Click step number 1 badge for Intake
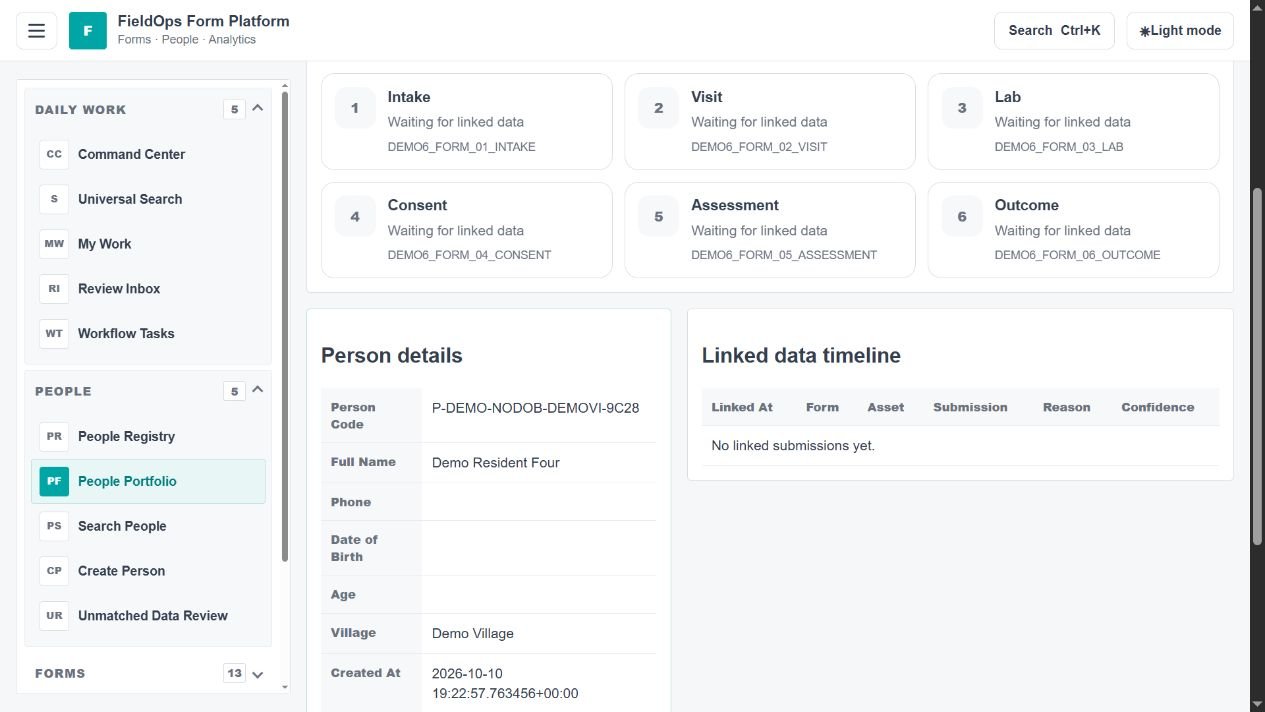The image size is (1265, 712). [355, 108]
